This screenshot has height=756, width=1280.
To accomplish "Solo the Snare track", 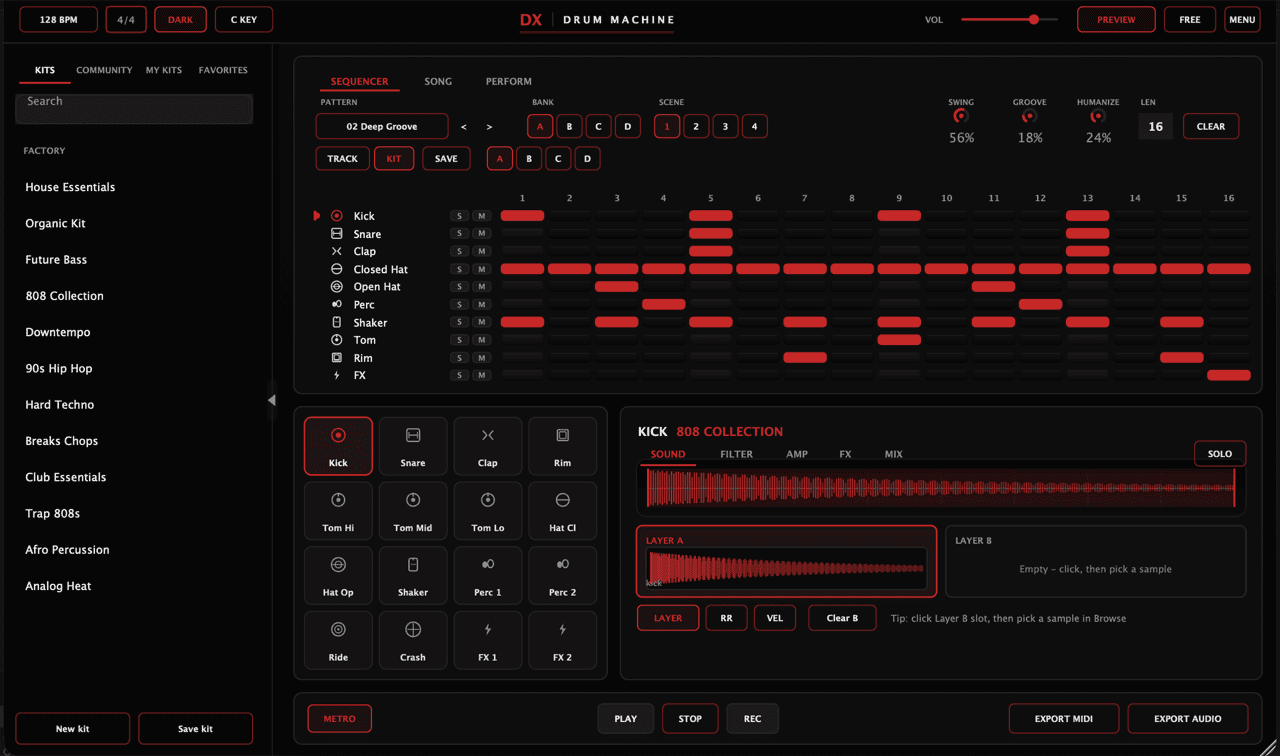I will [x=459, y=234].
